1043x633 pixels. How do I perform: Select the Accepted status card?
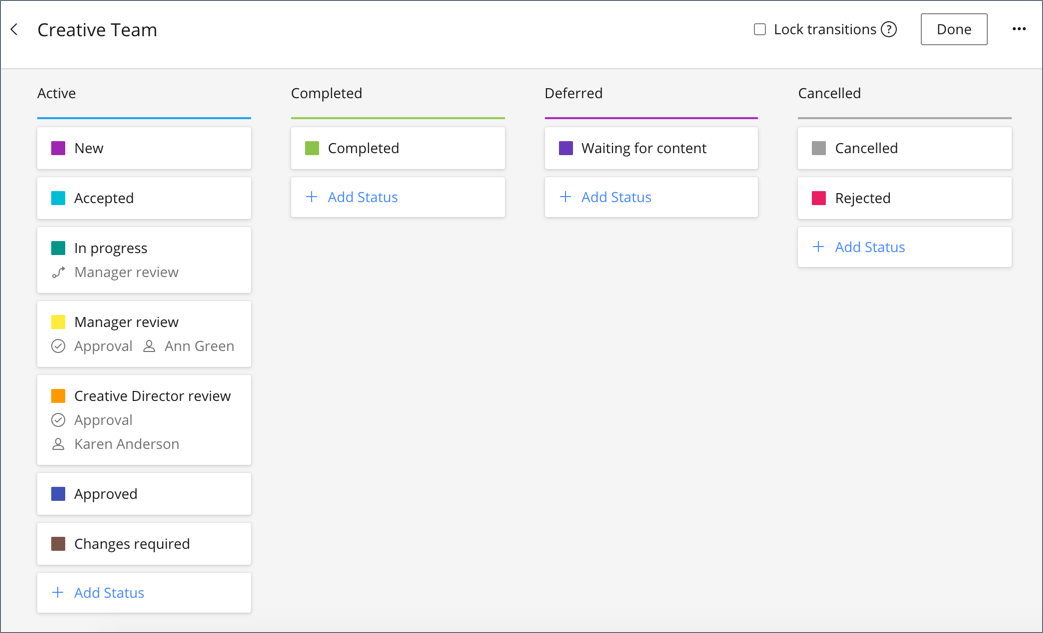point(143,198)
